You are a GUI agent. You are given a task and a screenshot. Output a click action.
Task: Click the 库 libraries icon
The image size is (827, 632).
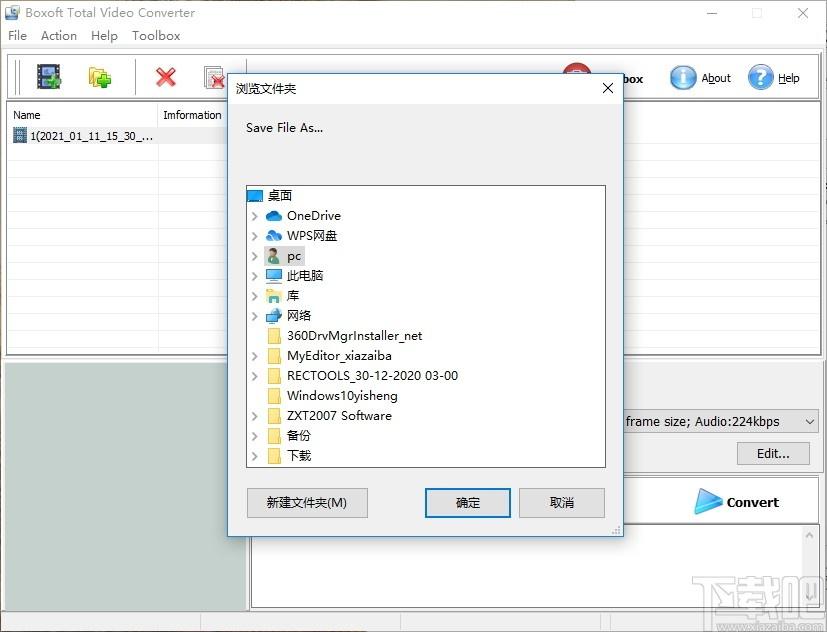tap(274, 295)
